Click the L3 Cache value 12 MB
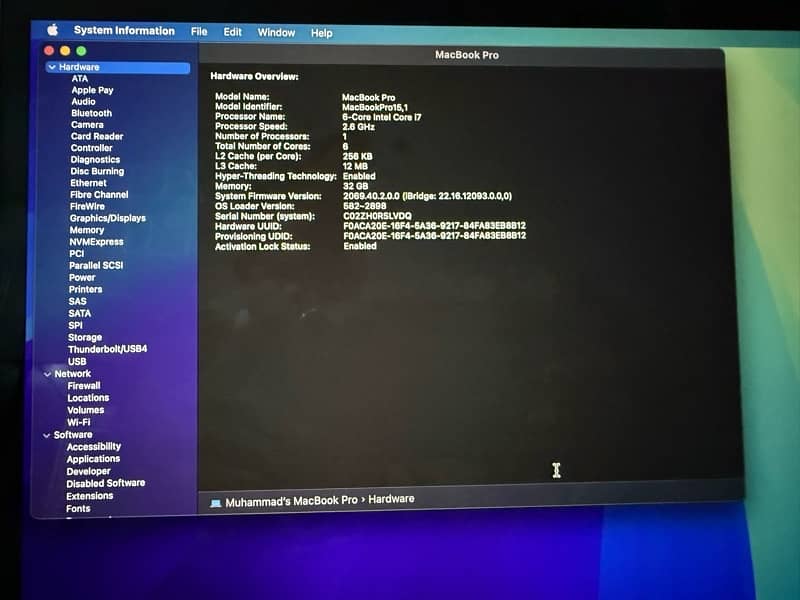Image resolution: width=800 pixels, height=600 pixels. click(x=355, y=166)
